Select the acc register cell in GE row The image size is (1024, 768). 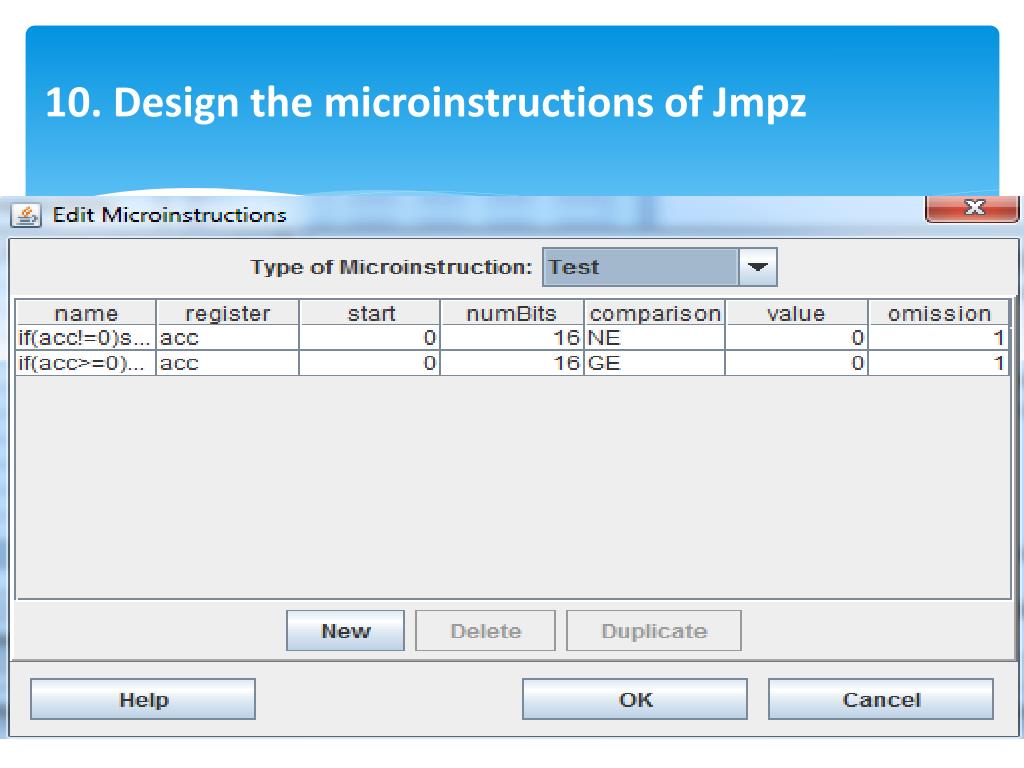227,363
